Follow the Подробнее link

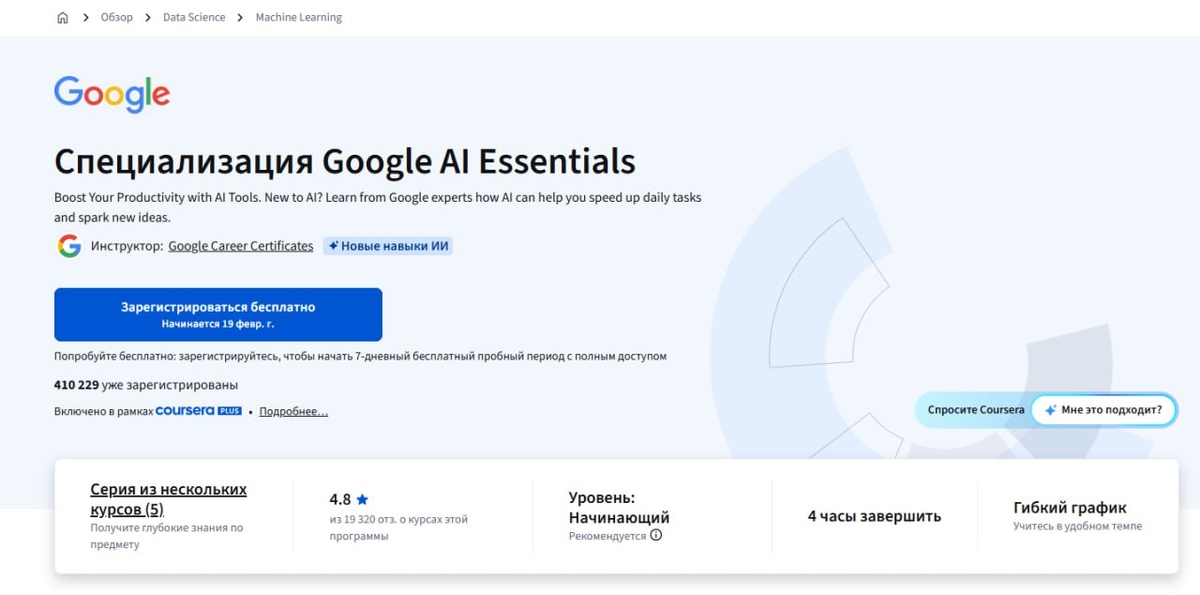[x=293, y=411]
